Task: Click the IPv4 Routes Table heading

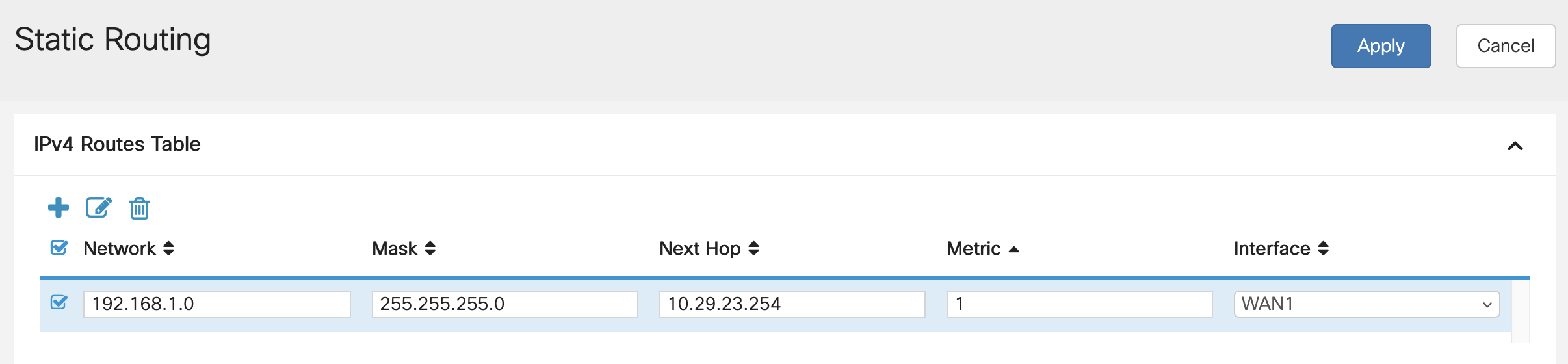Action: click(117, 144)
